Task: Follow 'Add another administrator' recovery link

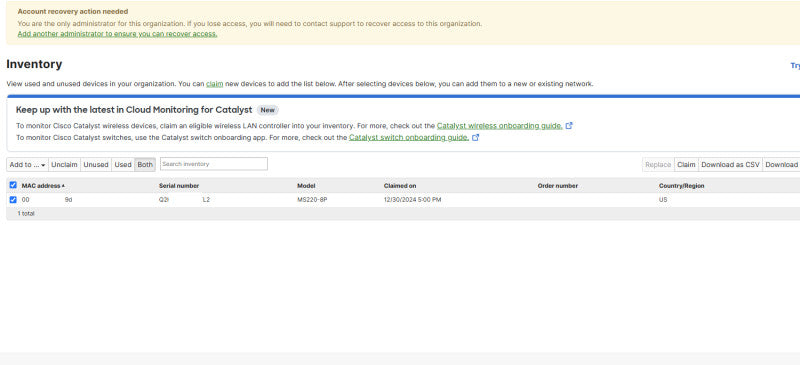Action: [117, 34]
